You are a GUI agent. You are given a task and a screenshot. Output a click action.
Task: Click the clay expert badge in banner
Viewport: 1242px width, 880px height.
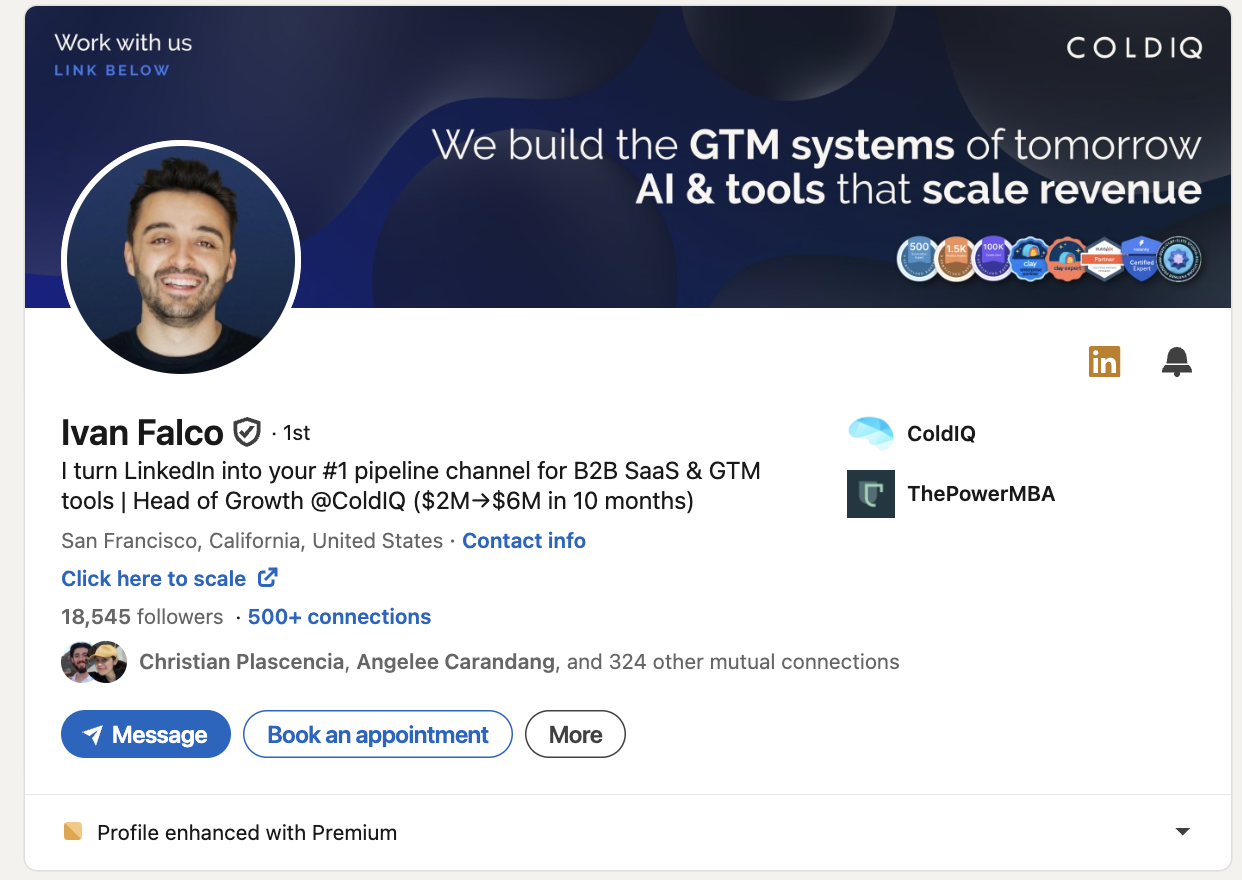click(x=1067, y=260)
